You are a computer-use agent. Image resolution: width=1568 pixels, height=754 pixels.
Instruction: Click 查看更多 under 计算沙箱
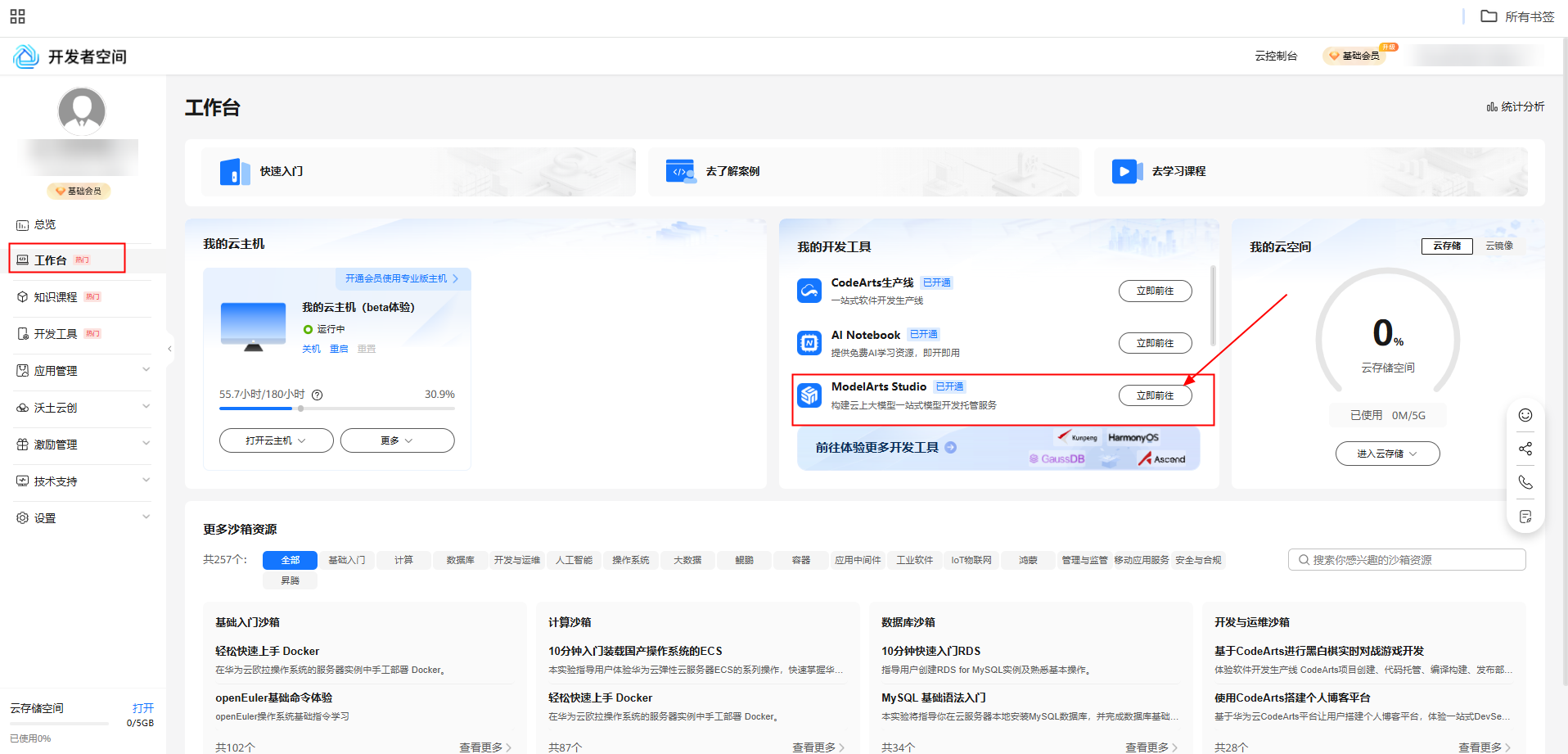818,747
